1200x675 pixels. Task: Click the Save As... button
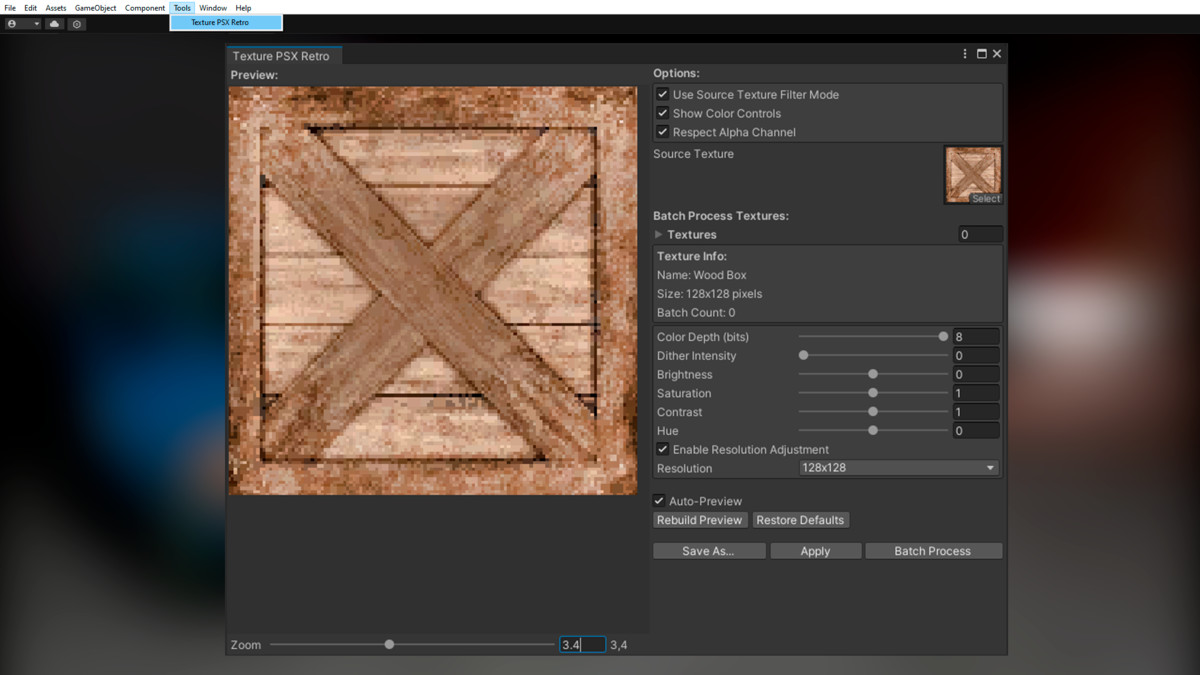[x=709, y=551]
